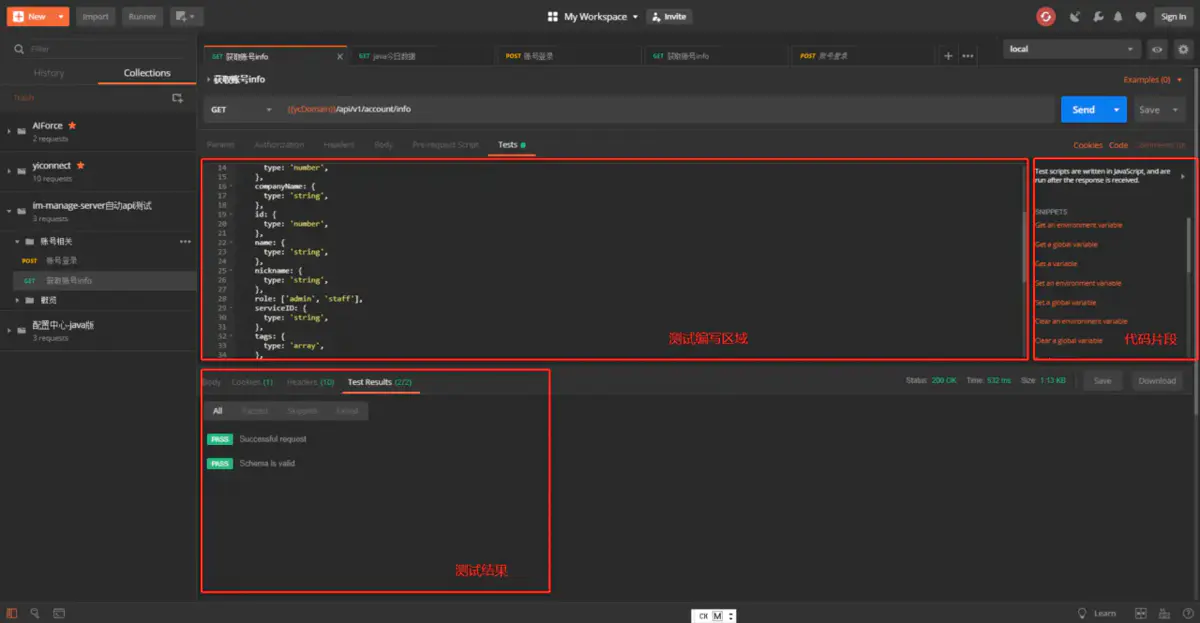Screen dimensions: 1200x623
Task: Click the red sync status icon
Action: pyautogui.click(x=1046, y=16)
